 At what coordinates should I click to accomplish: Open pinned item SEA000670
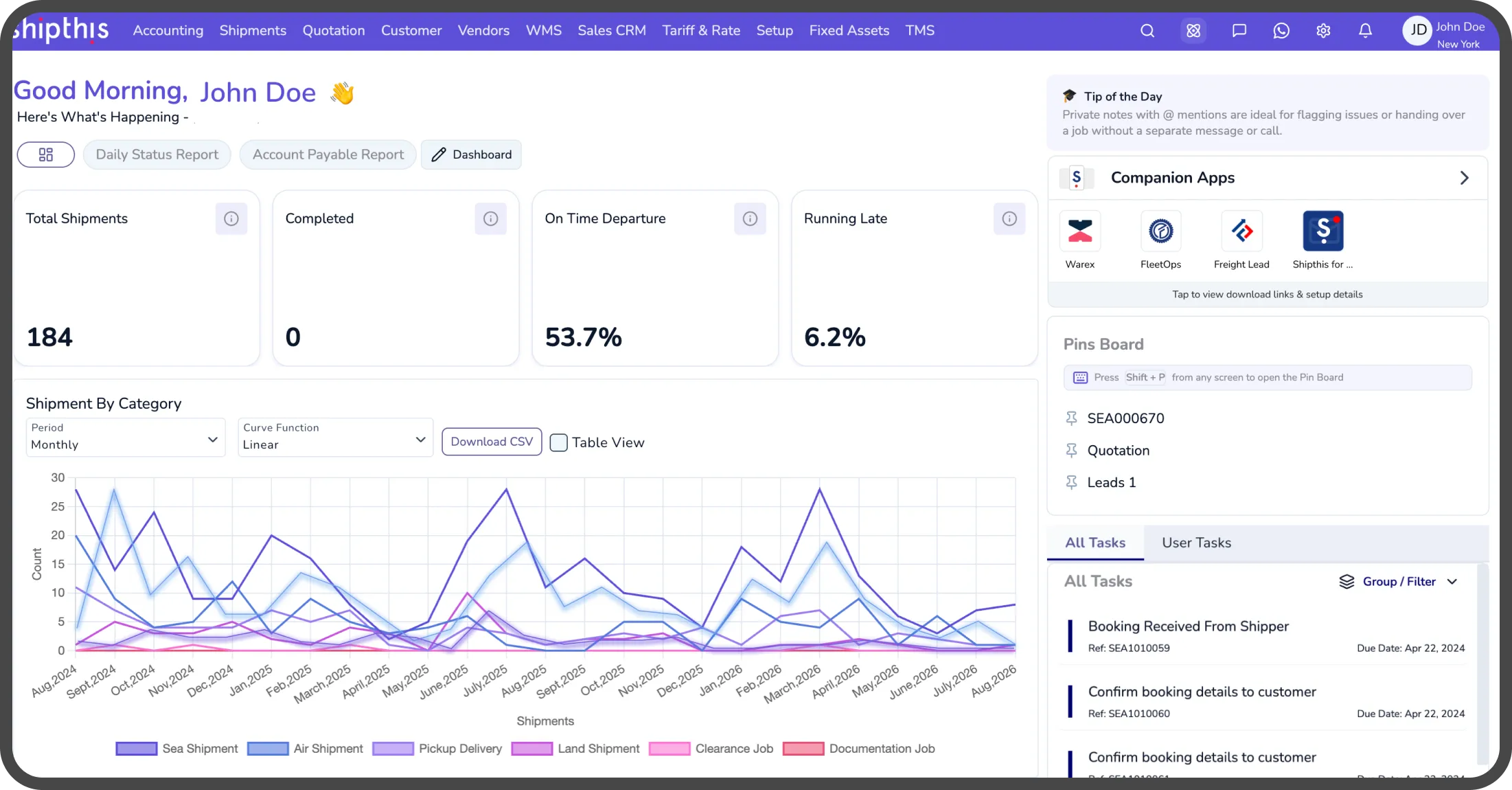[x=1125, y=418]
